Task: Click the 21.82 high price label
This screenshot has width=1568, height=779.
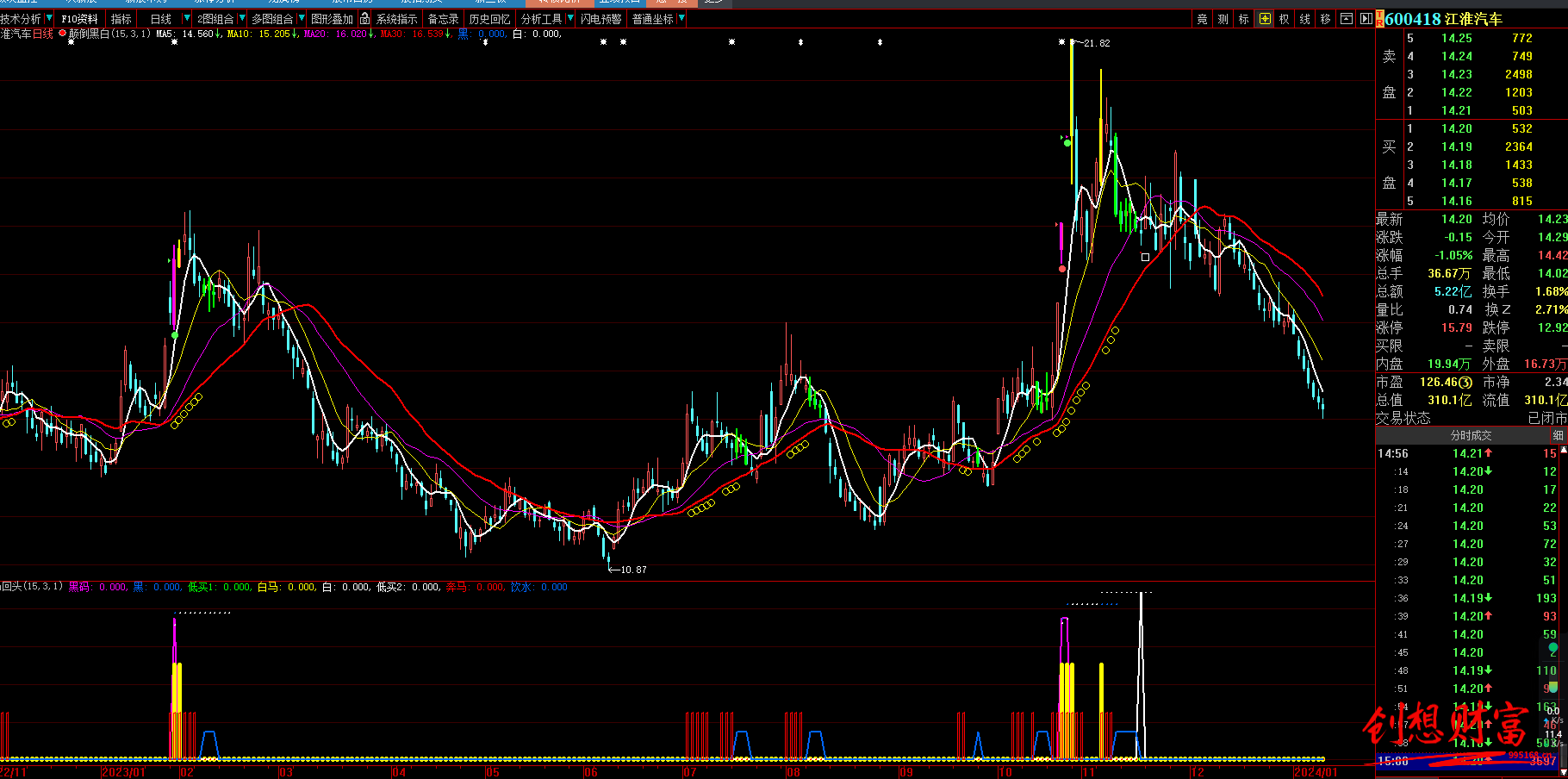Action: pos(1096,43)
